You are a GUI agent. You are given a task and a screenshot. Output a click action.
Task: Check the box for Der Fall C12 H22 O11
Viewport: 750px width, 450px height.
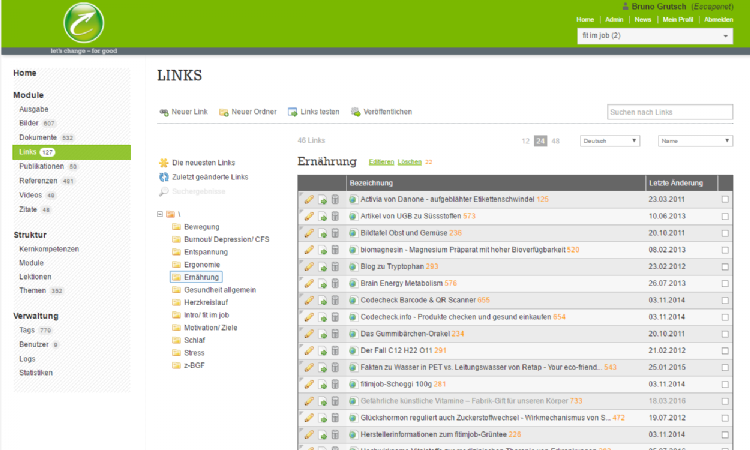click(725, 350)
